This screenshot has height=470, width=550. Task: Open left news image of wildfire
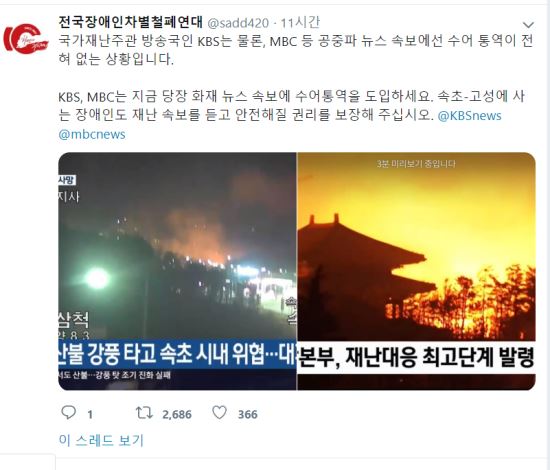click(177, 271)
